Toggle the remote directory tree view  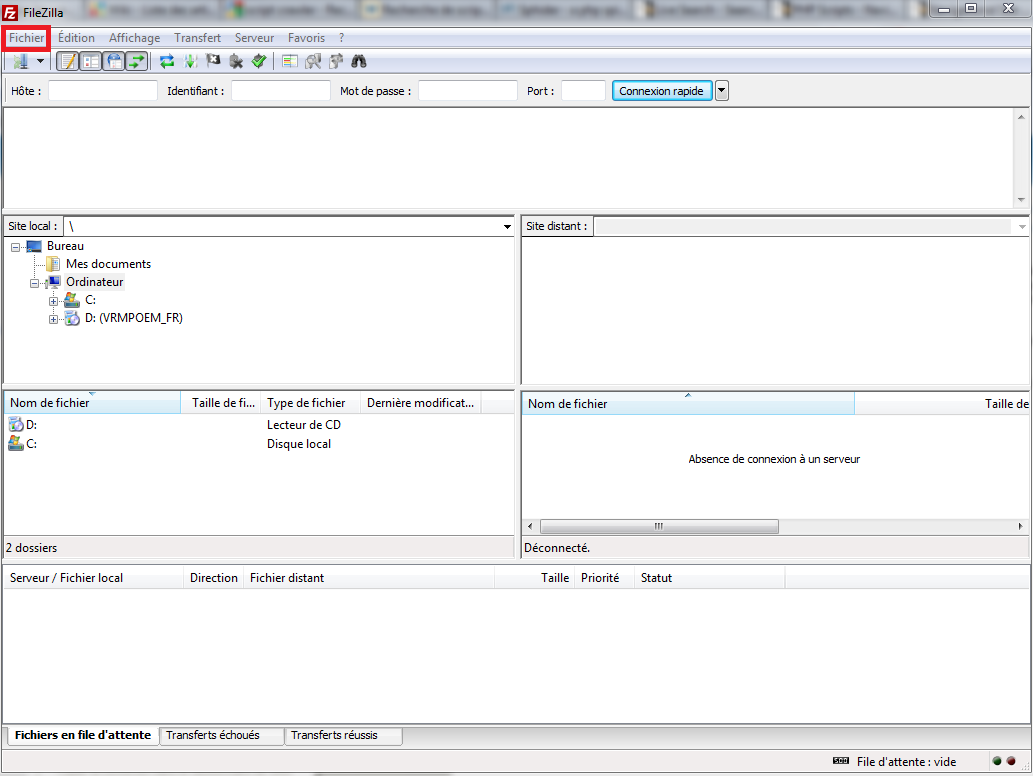click(x=114, y=61)
